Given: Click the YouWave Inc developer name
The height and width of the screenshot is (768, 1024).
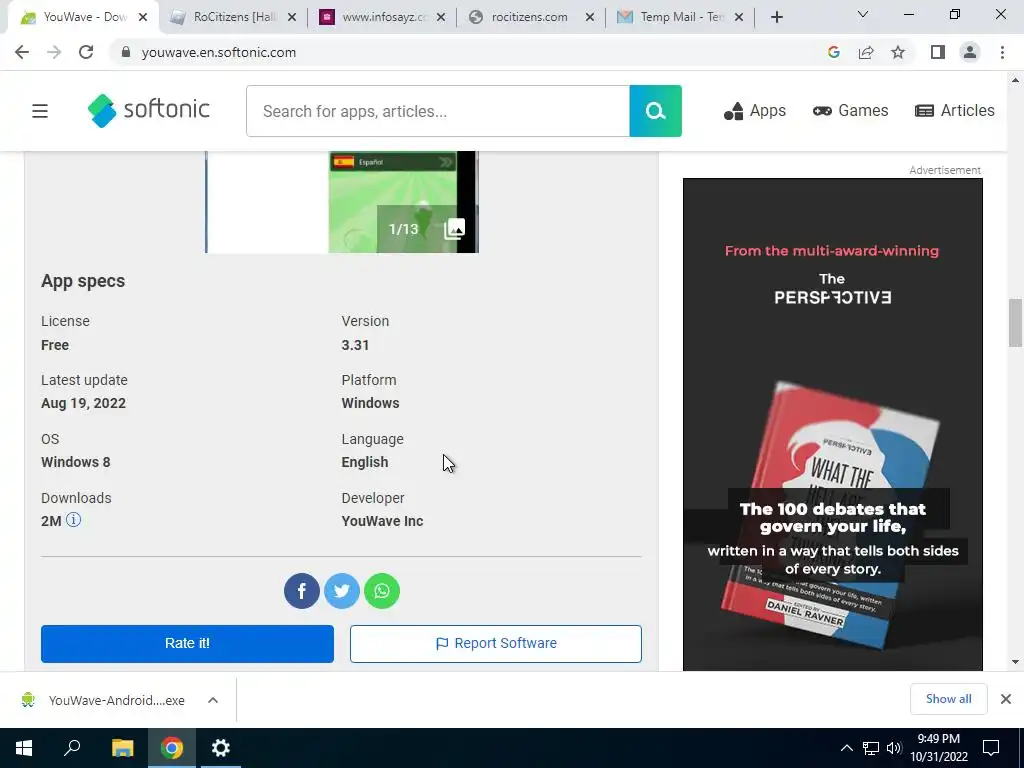Looking at the screenshot, I should click(x=382, y=521).
